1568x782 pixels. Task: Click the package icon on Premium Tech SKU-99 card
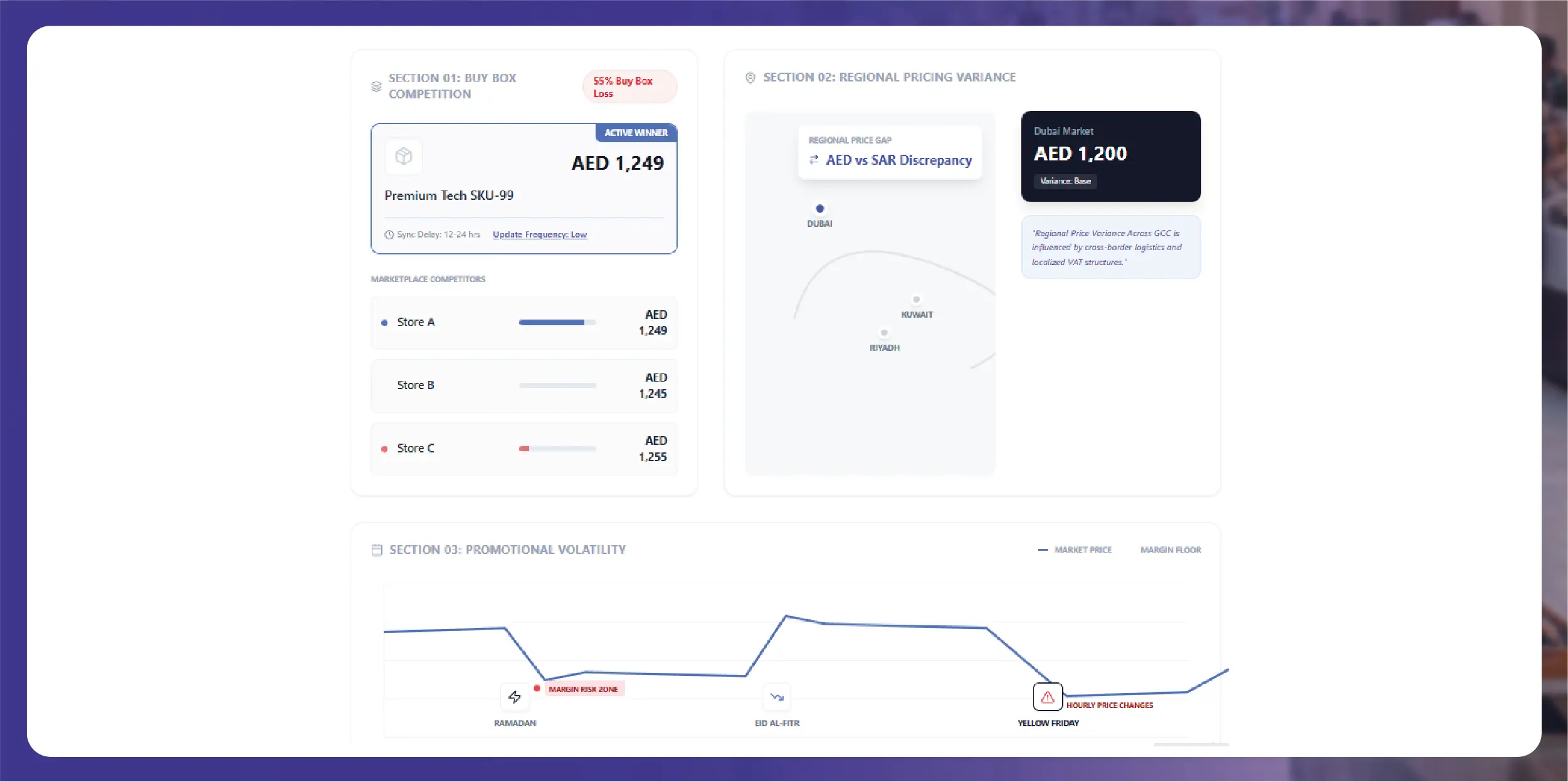click(405, 156)
